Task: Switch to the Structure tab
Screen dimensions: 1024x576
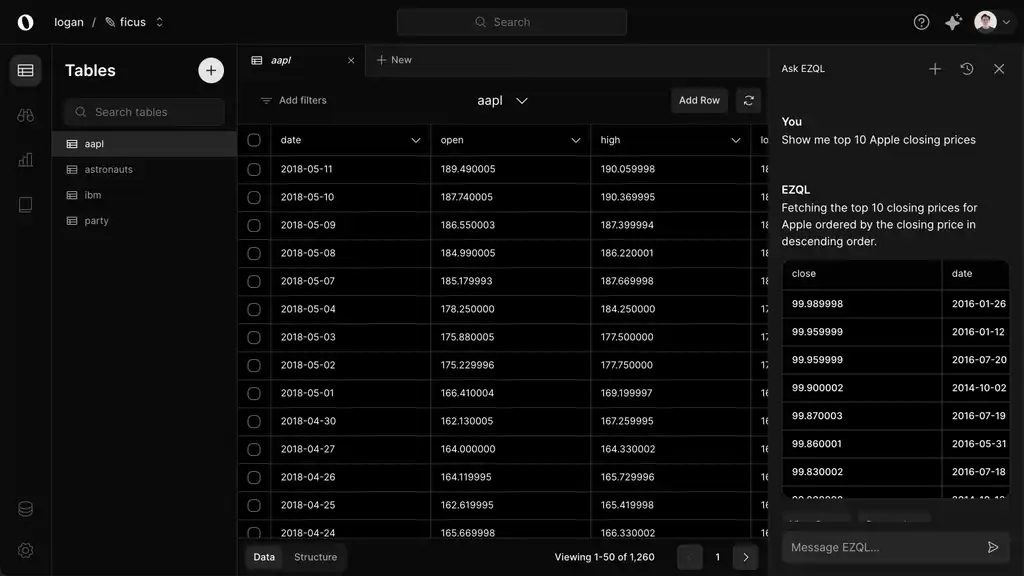Action: point(315,557)
